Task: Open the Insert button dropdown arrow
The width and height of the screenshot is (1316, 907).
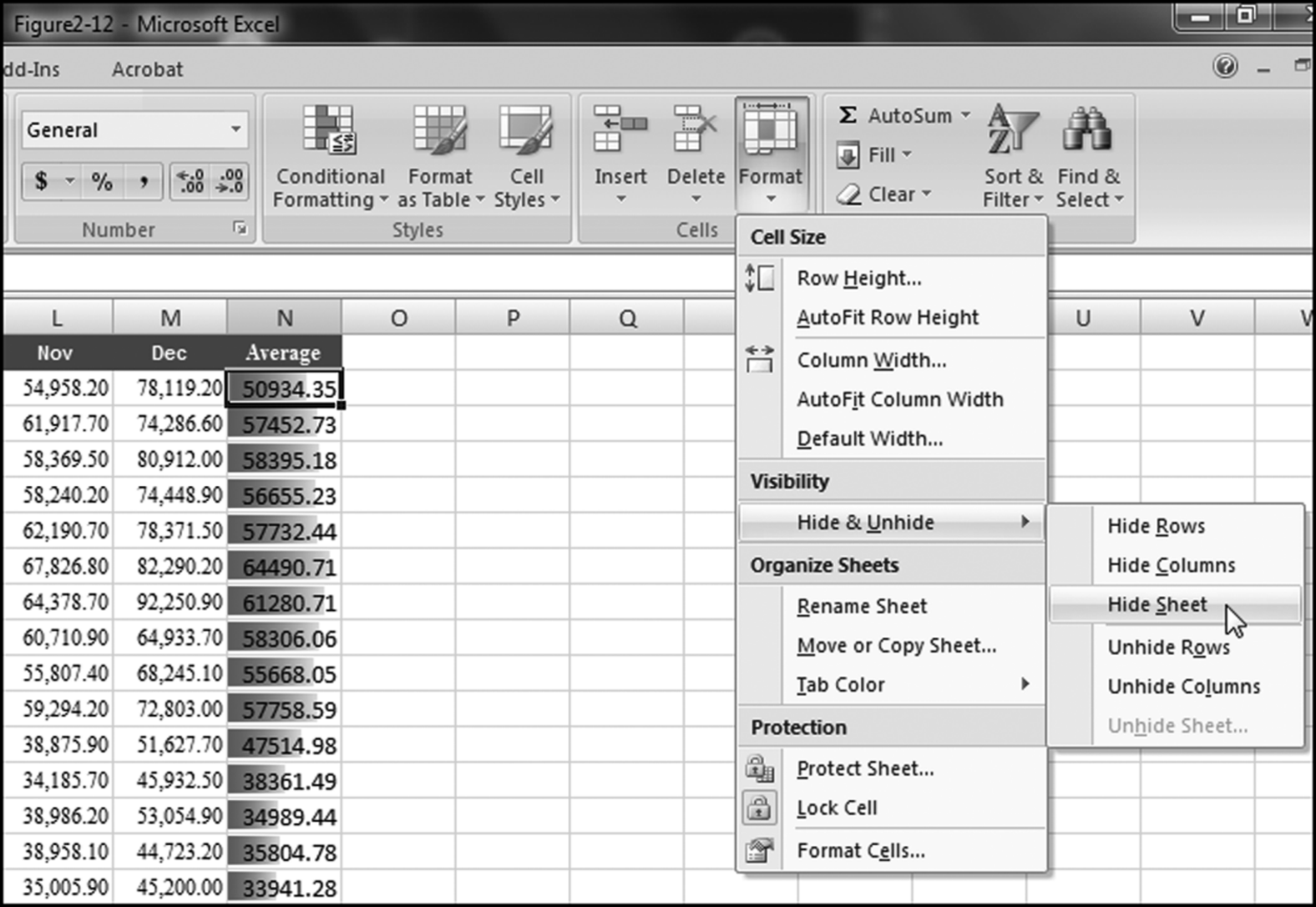Action: coord(620,199)
